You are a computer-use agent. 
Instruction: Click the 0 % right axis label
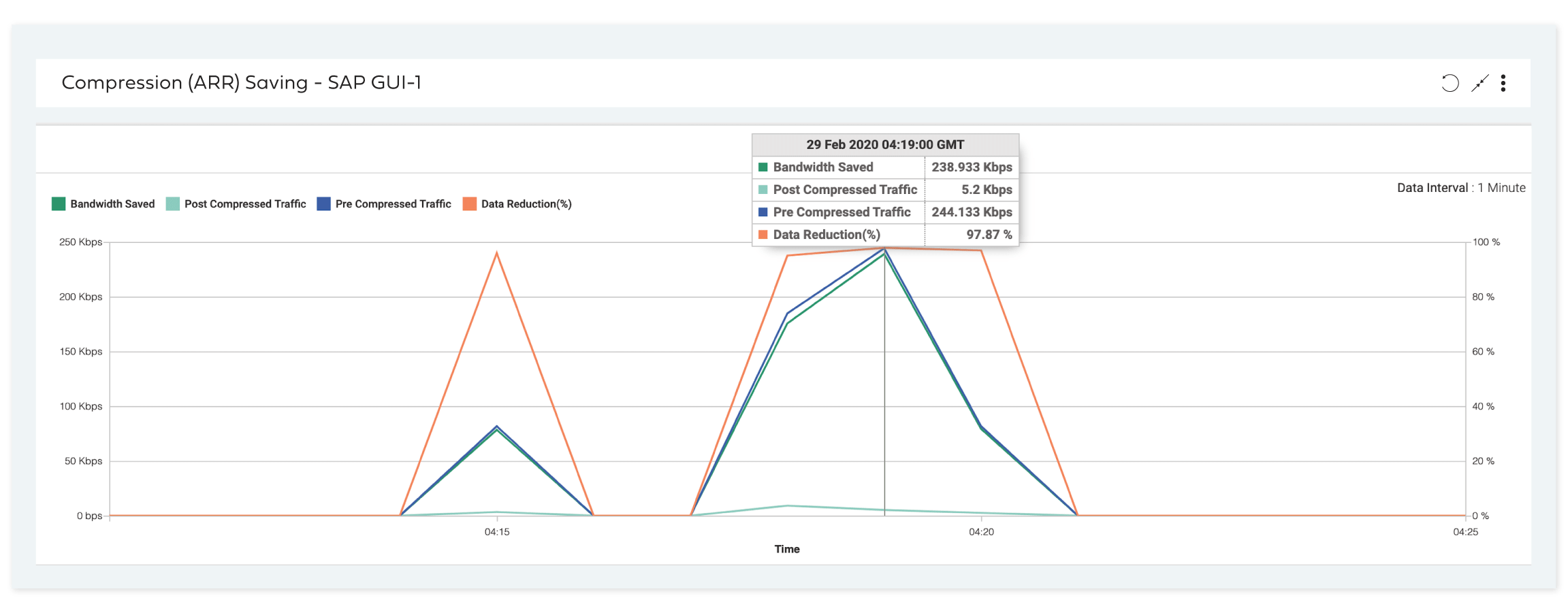click(x=1480, y=516)
